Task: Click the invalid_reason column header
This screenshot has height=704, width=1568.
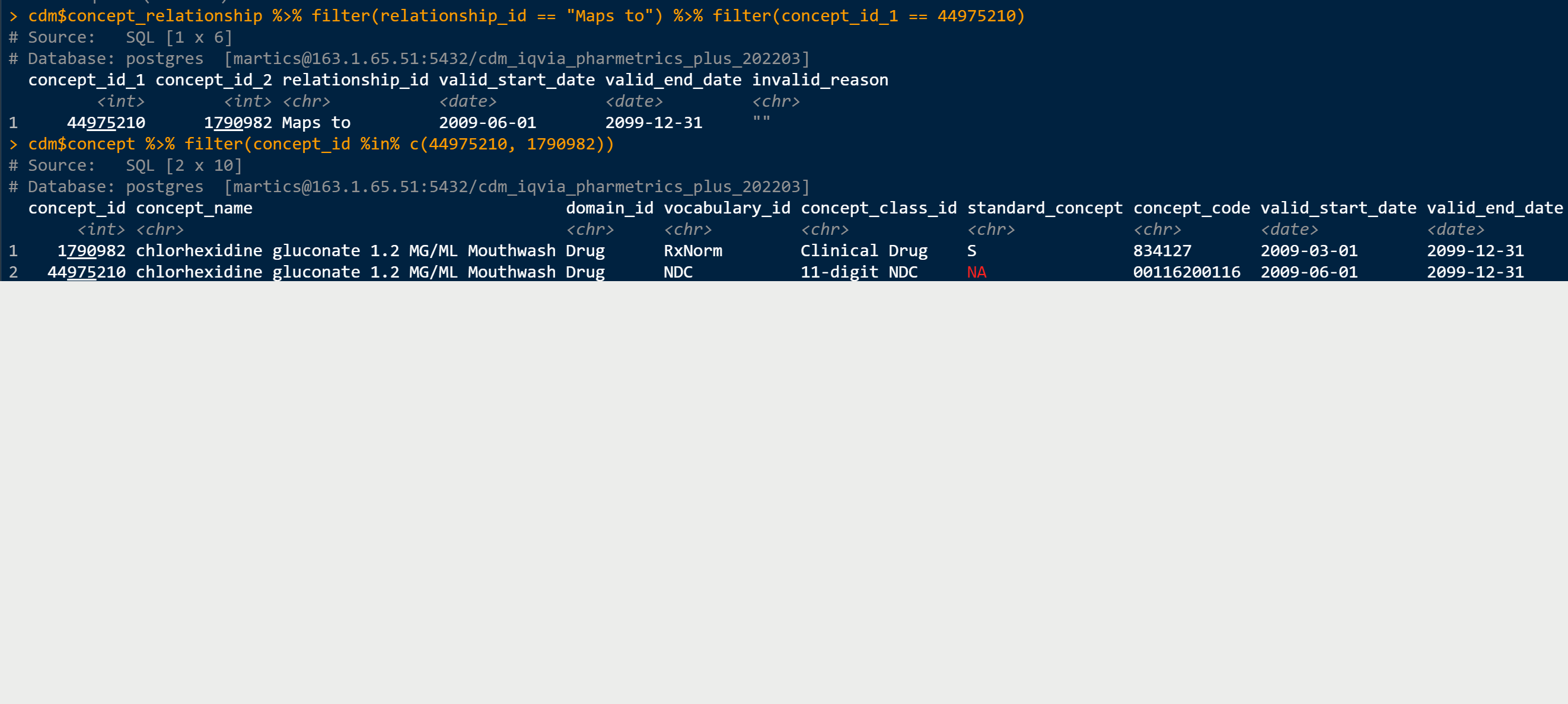Action: 820,80
